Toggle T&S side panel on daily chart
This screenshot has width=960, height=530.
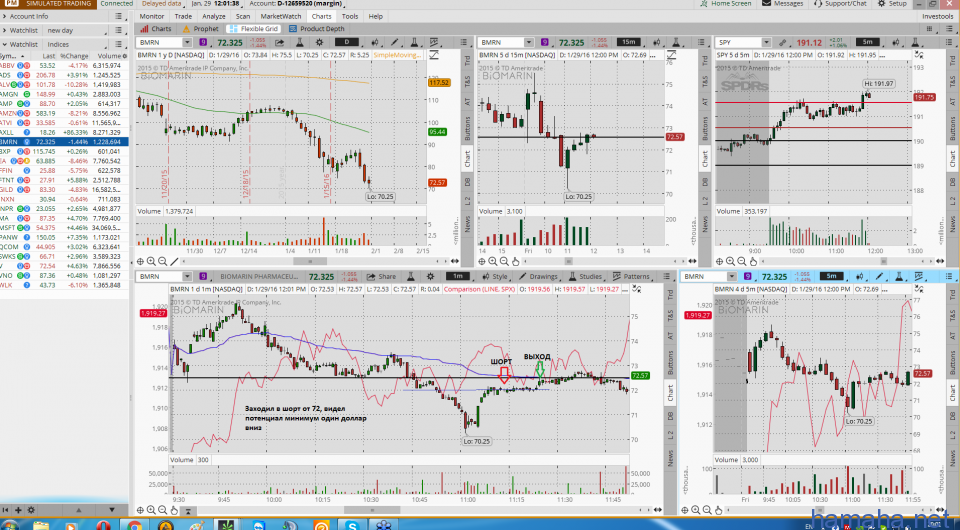(x=467, y=81)
